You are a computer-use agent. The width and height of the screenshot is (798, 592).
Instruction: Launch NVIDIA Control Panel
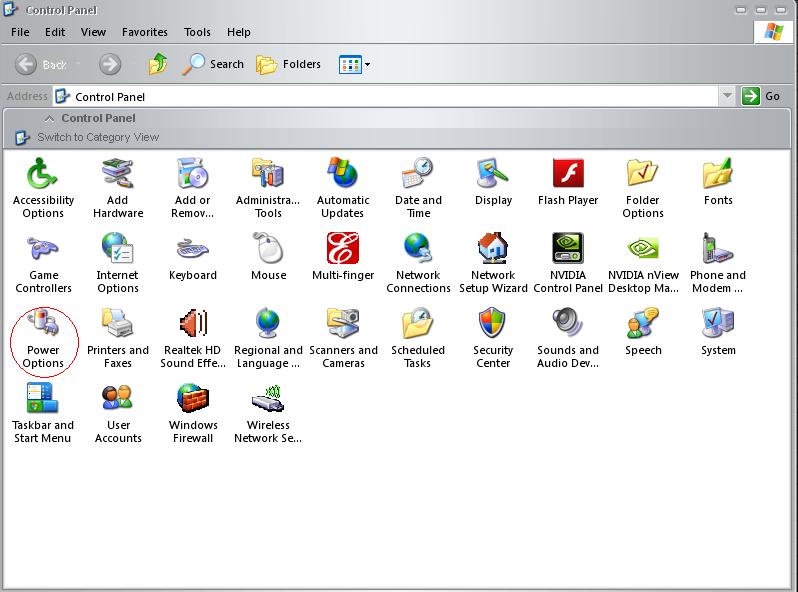[x=568, y=263]
